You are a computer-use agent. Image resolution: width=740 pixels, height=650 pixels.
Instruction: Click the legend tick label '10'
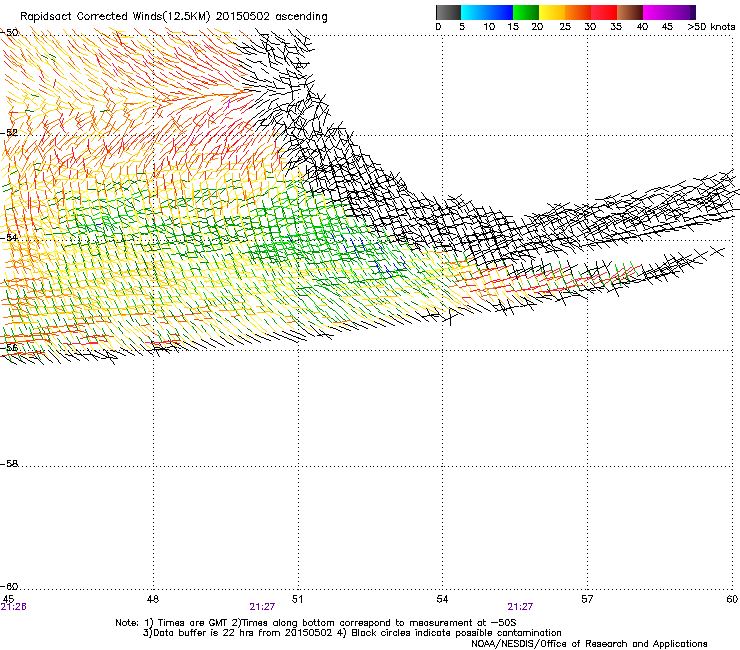[x=489, y=27]
